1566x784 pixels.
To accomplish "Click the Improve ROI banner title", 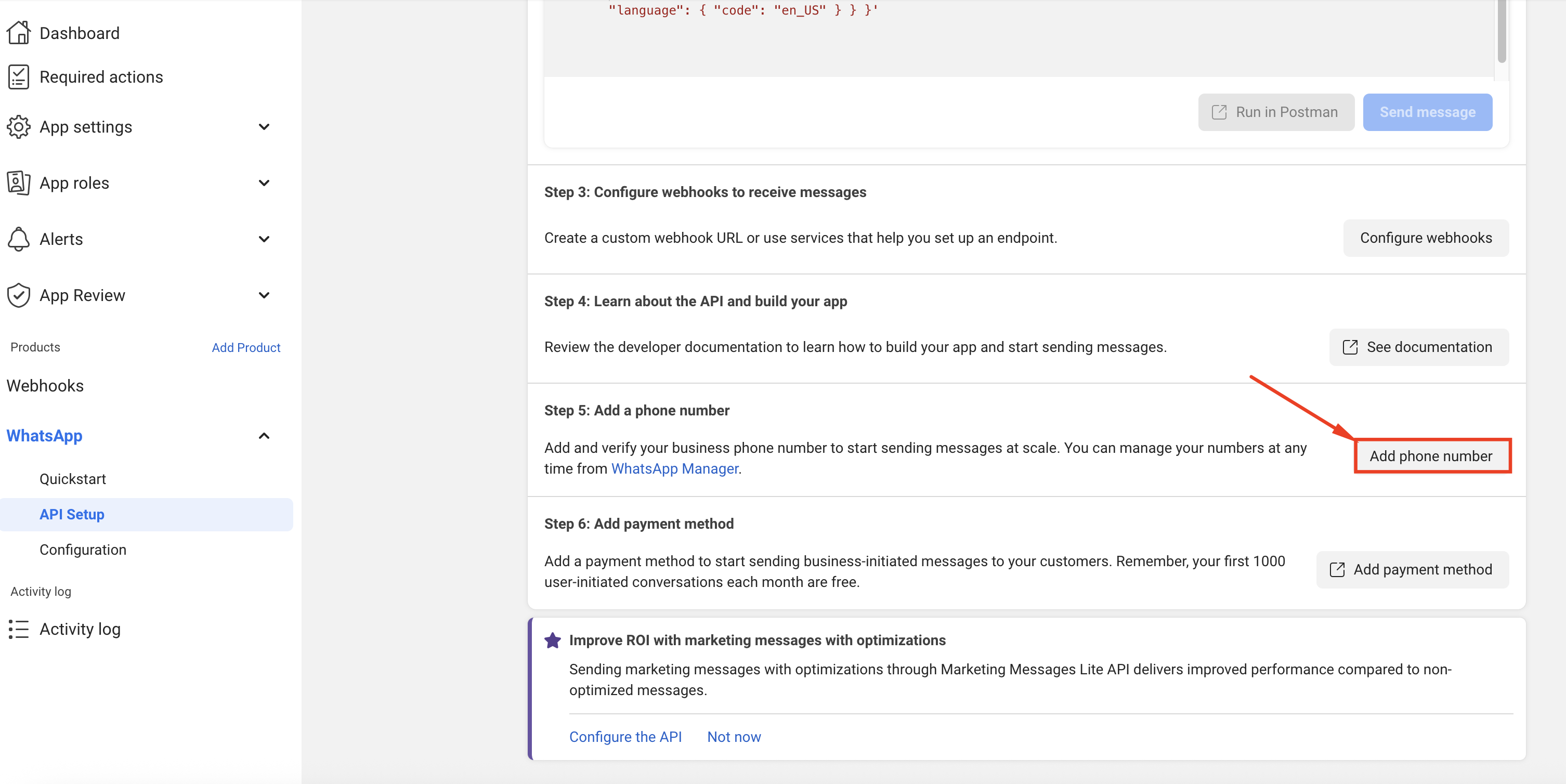I will click(757, 640).
